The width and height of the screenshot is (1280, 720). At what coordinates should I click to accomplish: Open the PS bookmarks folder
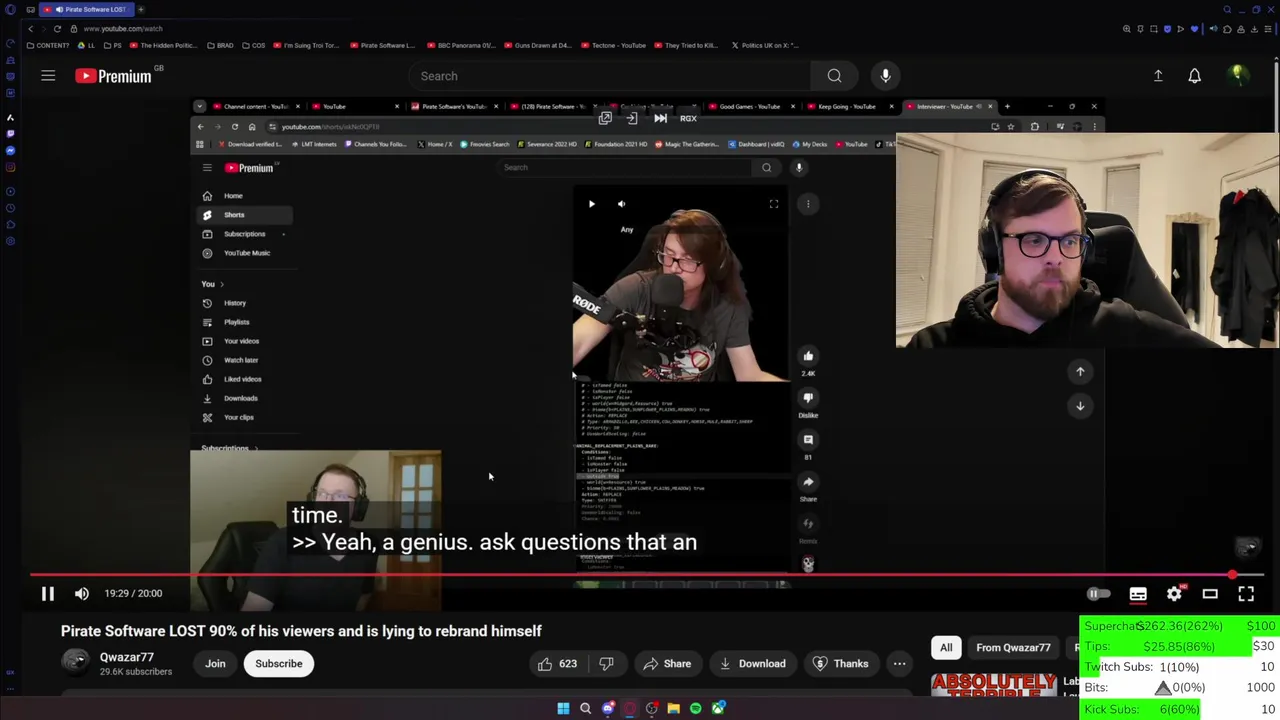tap(113, 45)
